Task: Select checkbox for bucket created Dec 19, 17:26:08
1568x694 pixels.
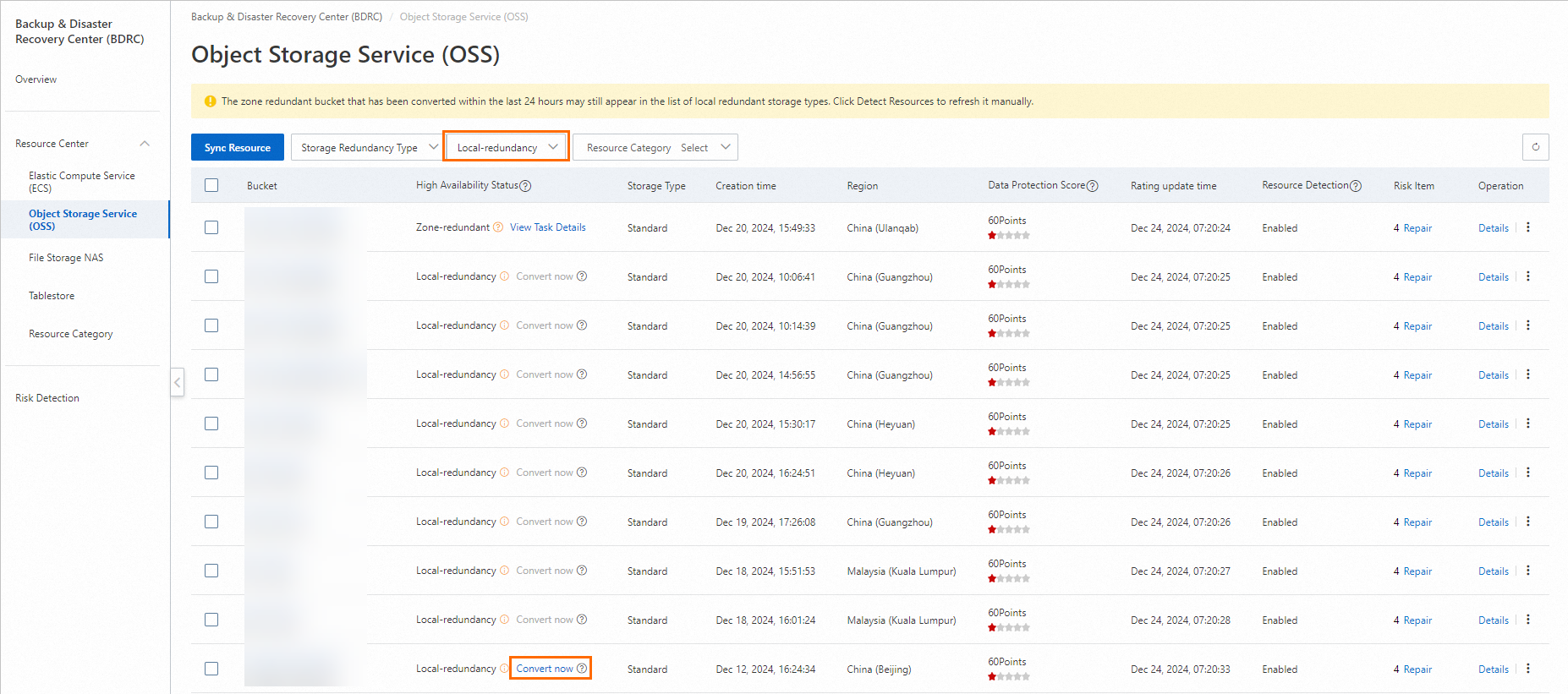Action: click(x=211, y=522)
